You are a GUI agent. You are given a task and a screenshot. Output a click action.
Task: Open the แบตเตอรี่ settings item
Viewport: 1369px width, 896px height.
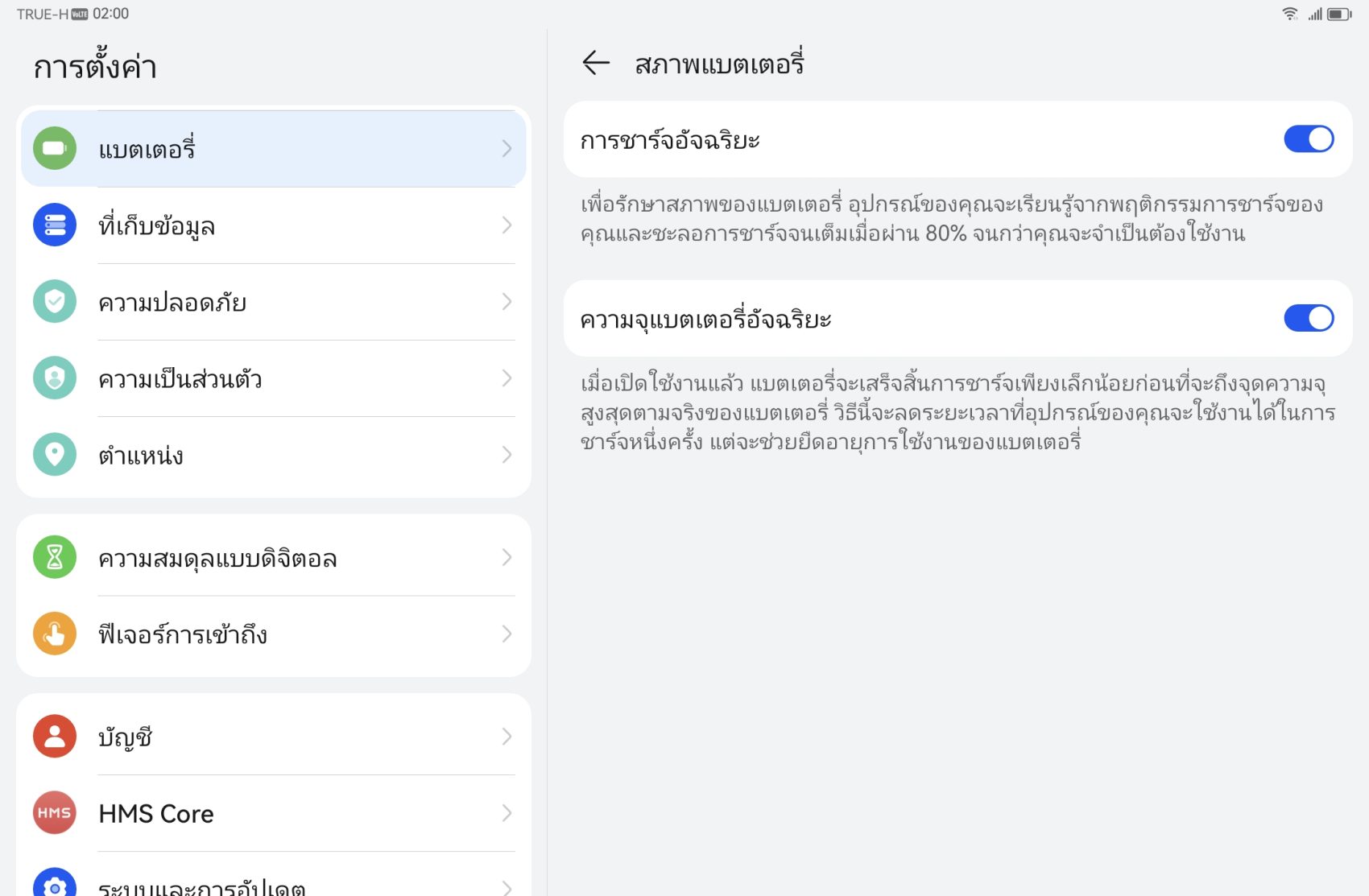(x=274, y=148)
